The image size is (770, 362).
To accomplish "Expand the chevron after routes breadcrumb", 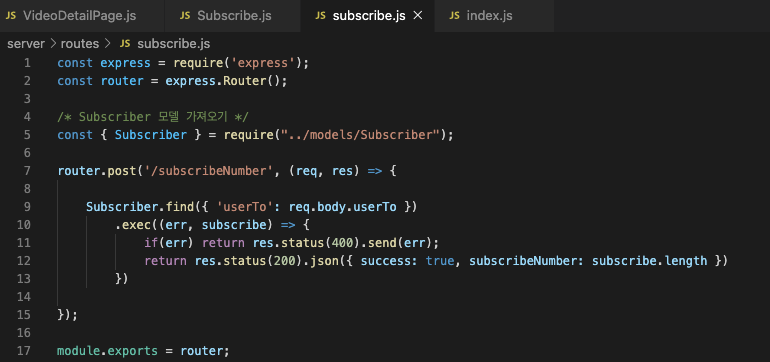I will coord(108,44).
